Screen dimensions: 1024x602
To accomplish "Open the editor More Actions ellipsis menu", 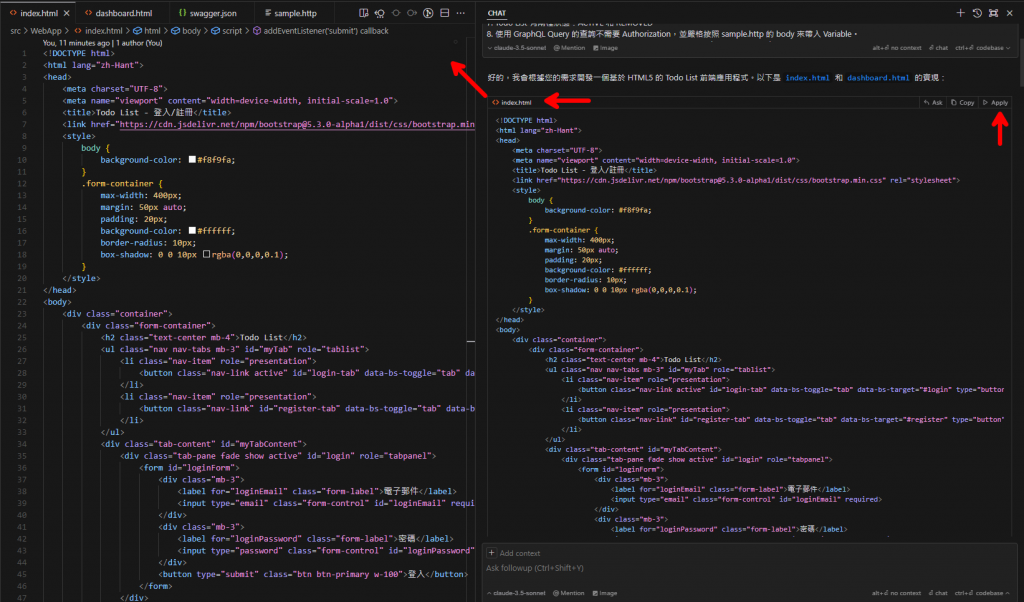I will (461, 13).
